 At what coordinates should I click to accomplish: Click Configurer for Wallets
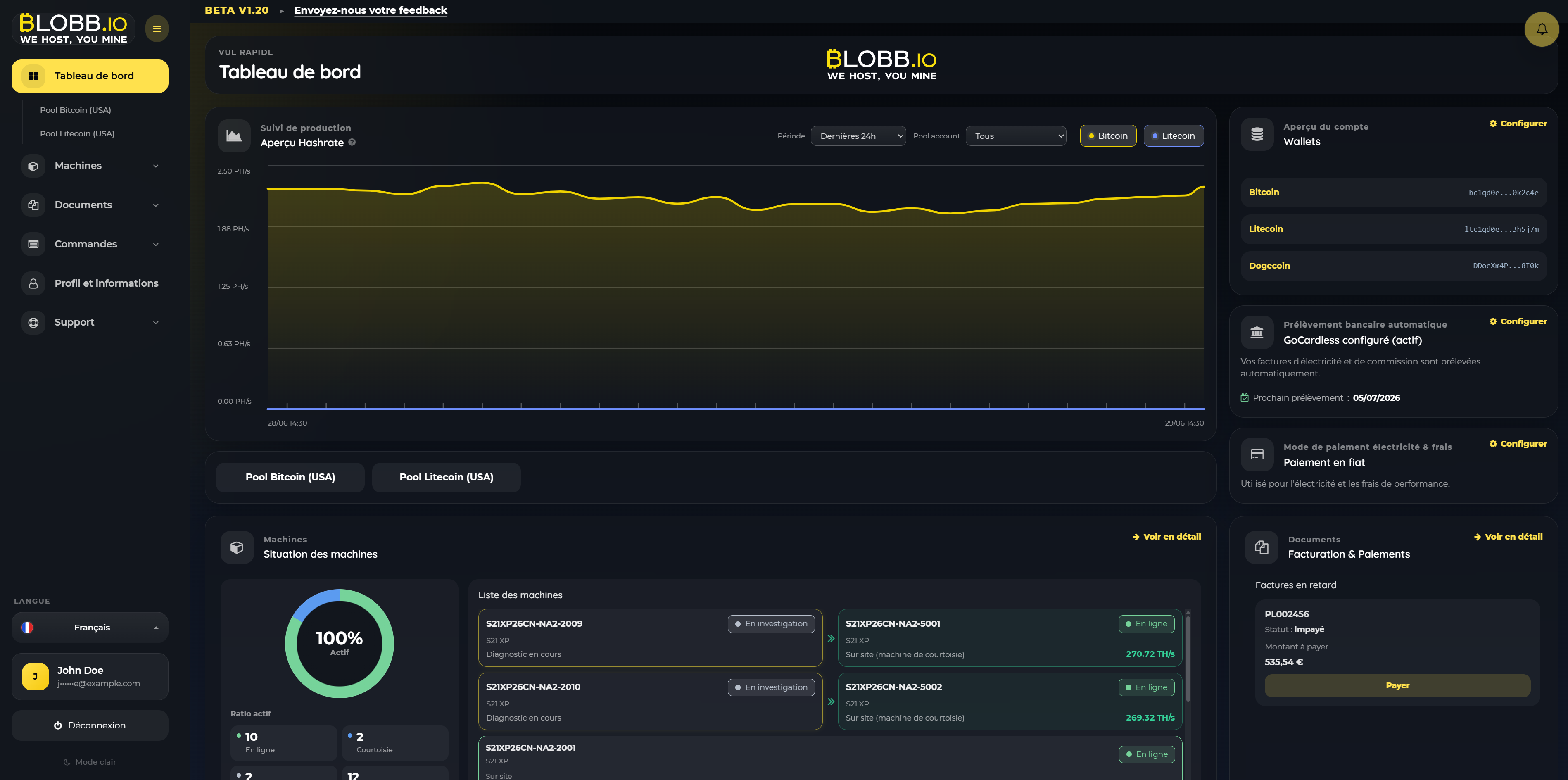(x=1518, y=124)
